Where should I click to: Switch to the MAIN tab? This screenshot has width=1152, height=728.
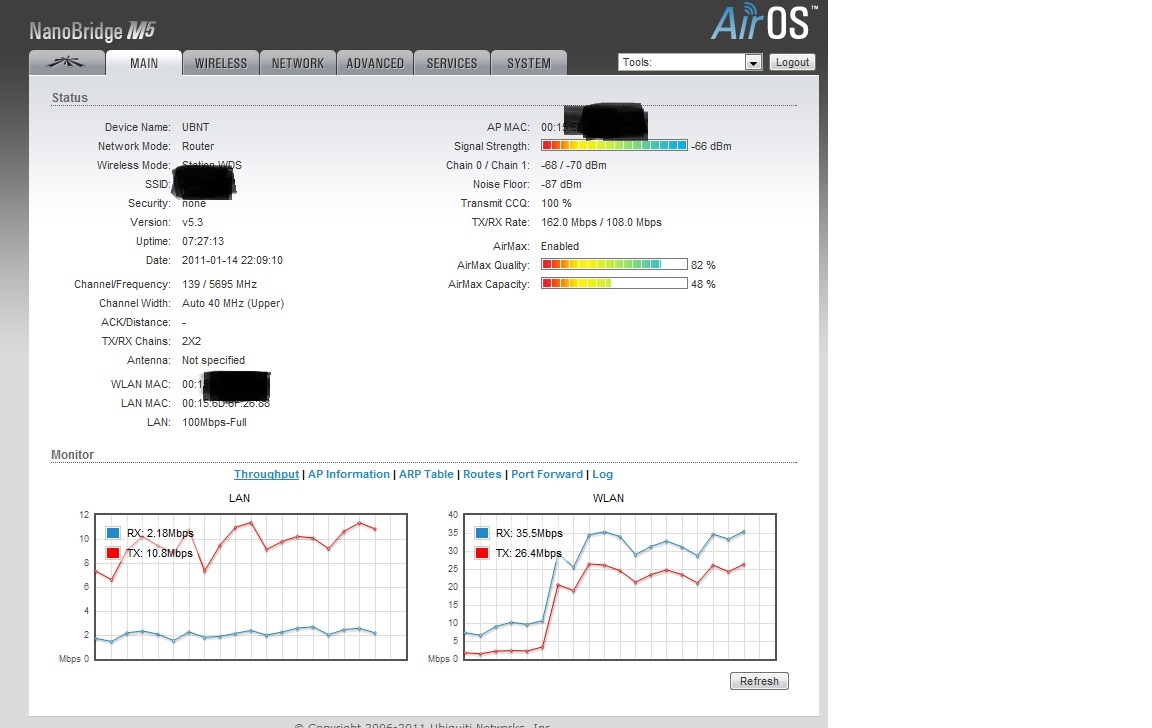tap(144, 62)
